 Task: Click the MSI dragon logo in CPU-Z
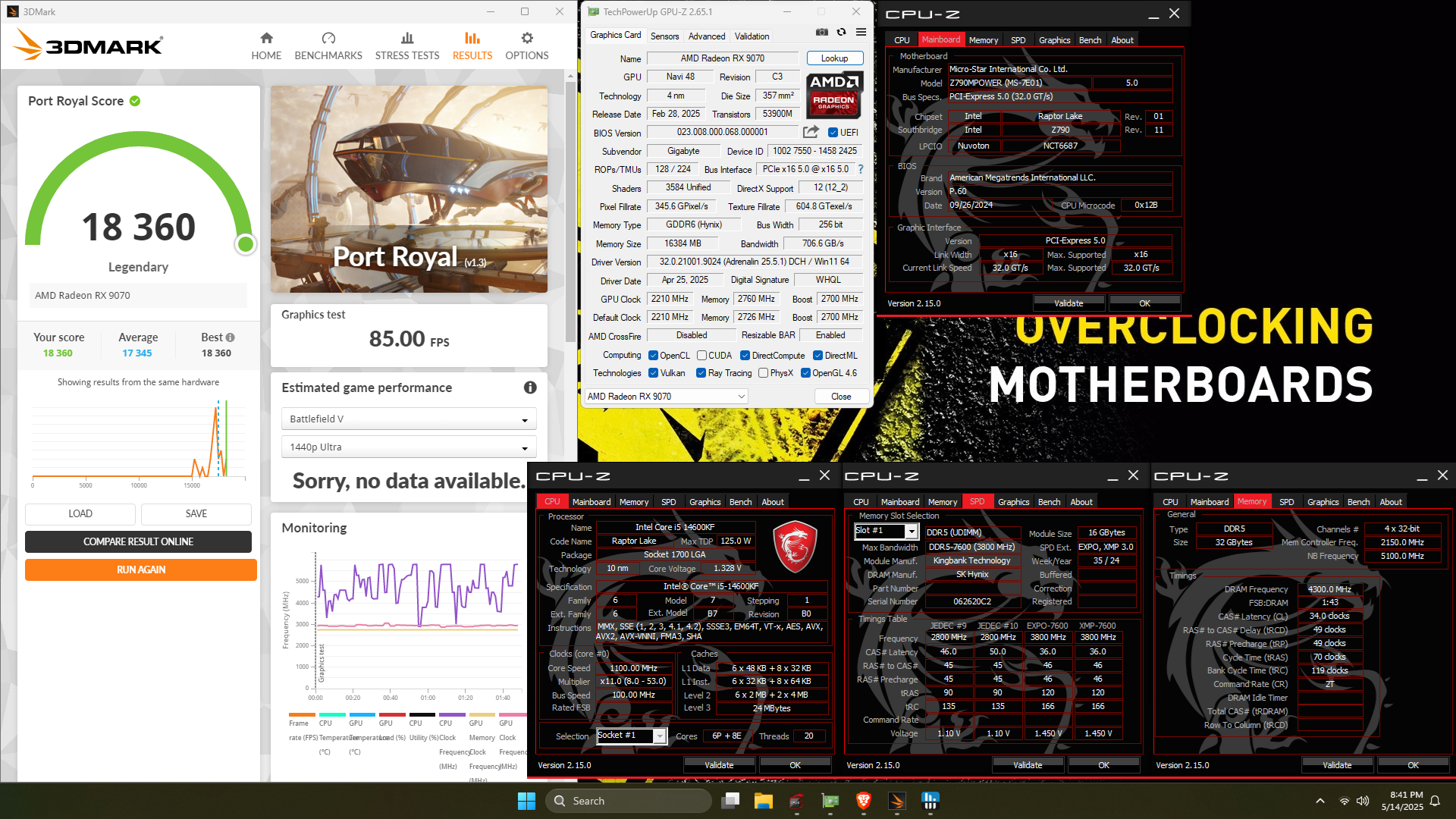pyautogui.click(x=794, y=547)
